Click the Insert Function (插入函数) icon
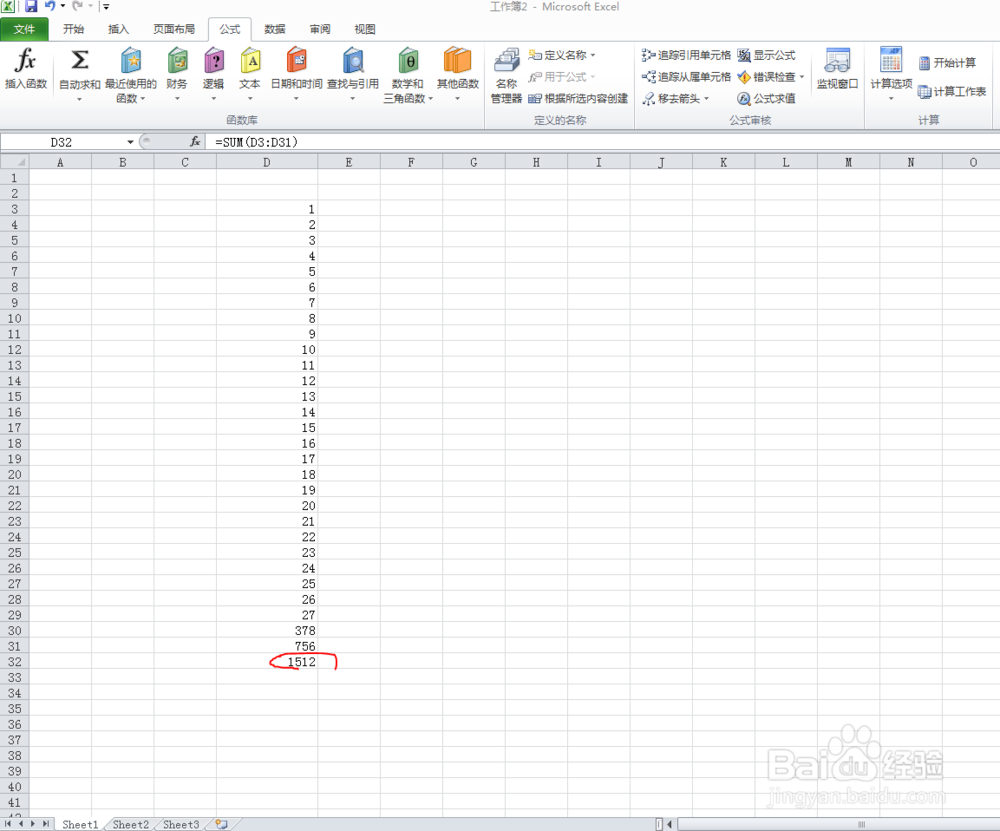The image size is (1000, 831). (26, 68)
